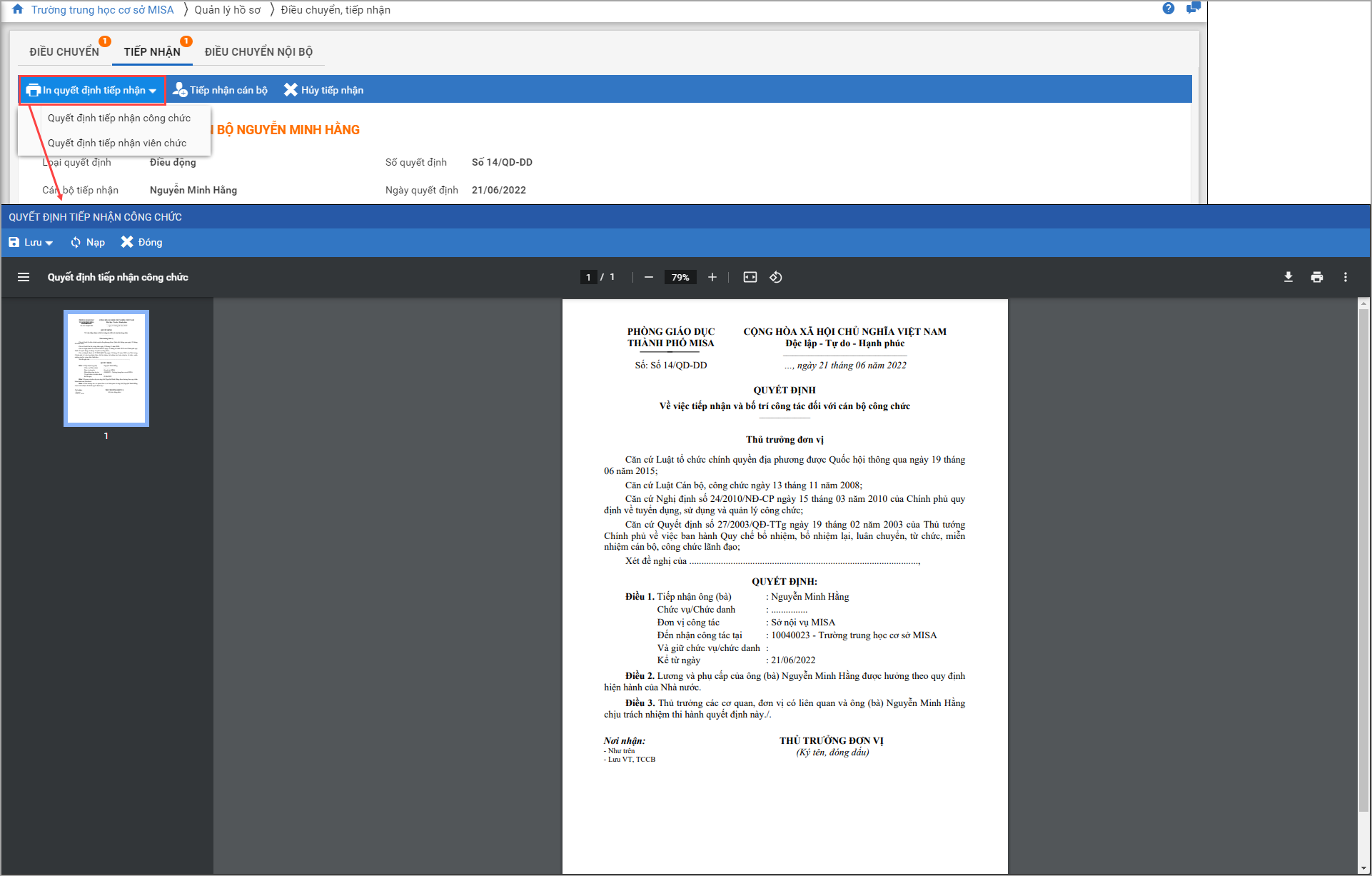Viewport: 1372px width, 876px height.
Task: Select the page 1 thumbnail
Action: coord(106,368)
